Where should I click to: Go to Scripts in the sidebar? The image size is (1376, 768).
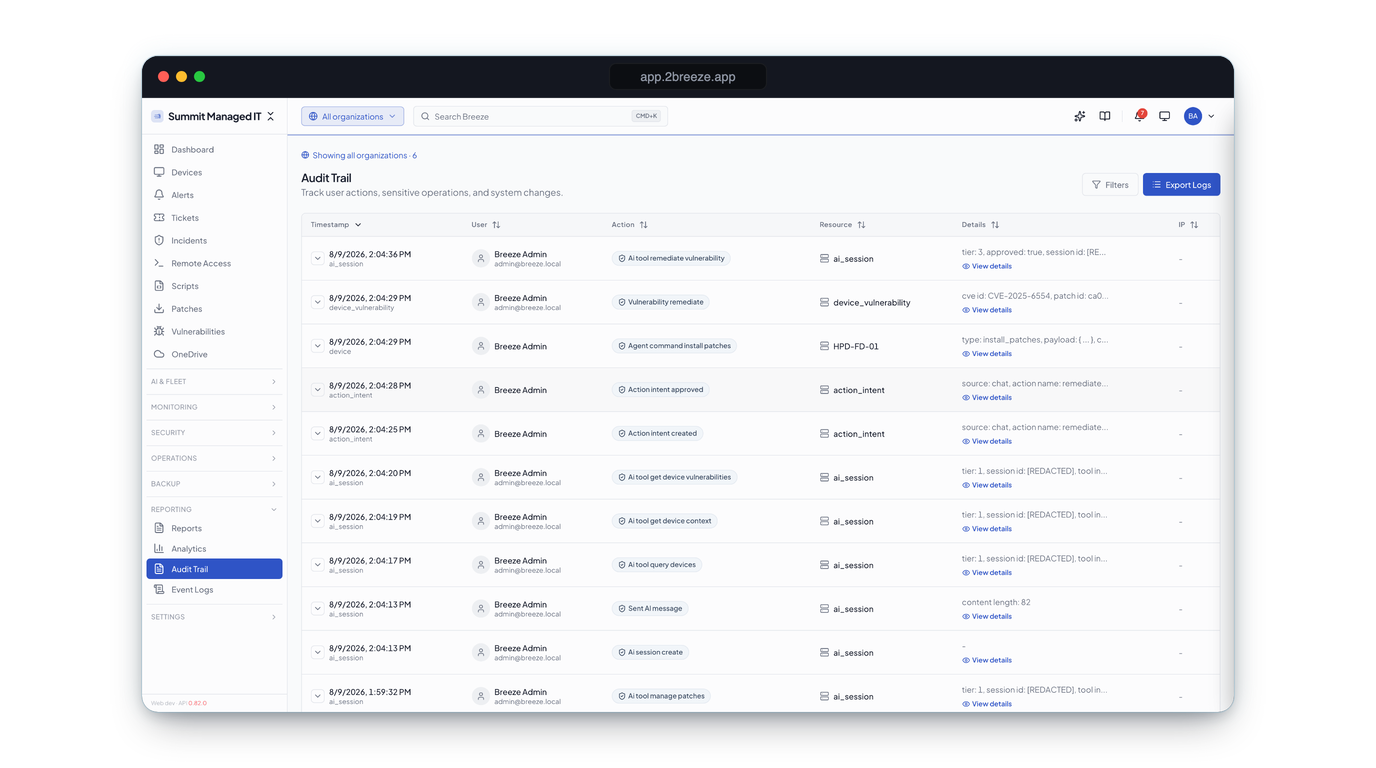(x=214, y=286)
